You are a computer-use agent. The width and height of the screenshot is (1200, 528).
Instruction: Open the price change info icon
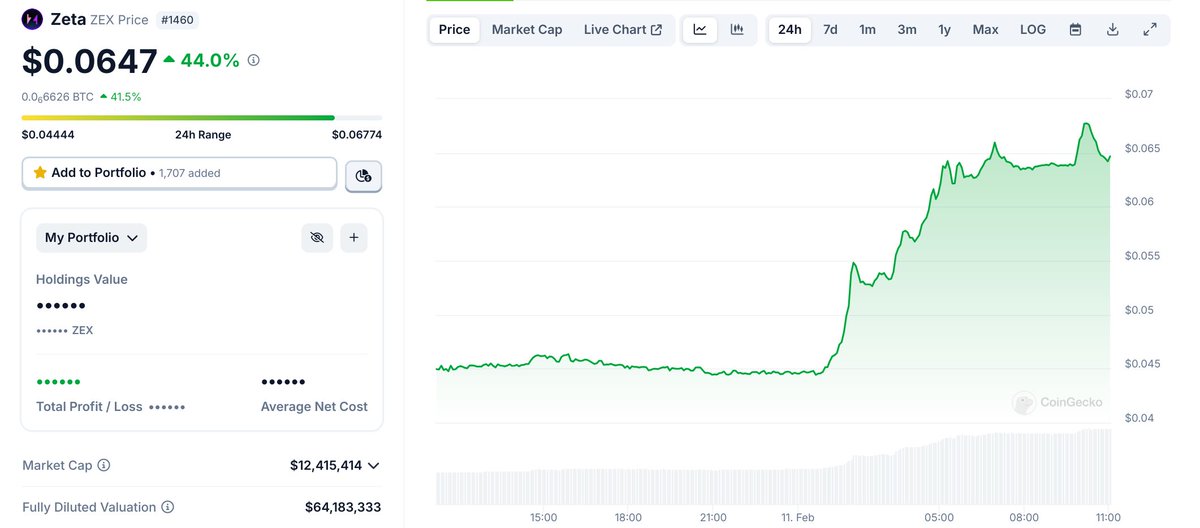tap(253, 61)
